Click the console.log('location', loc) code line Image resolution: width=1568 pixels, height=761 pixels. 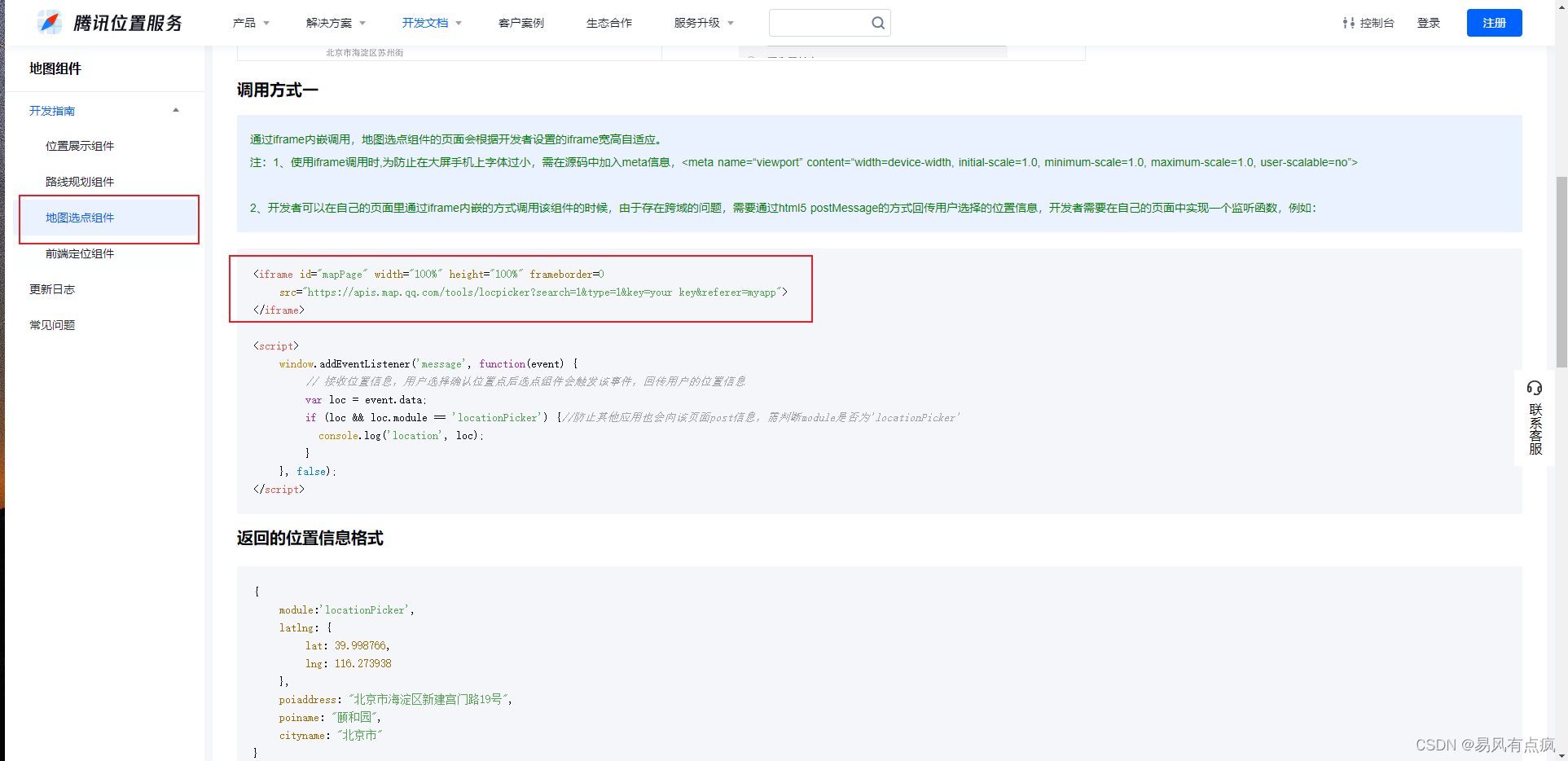pos(402,436)
